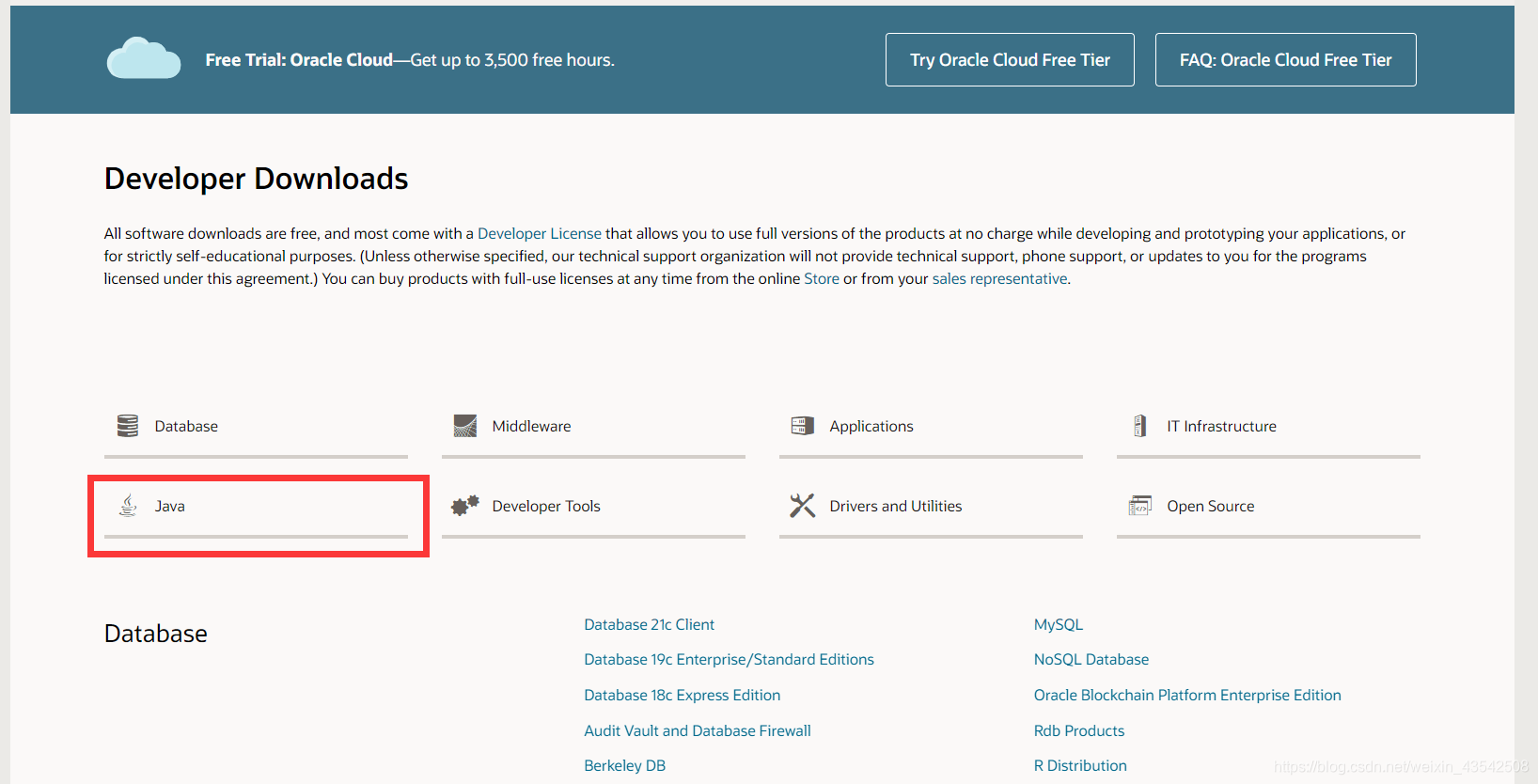Open the Middleware category tab
The image size is (1538, 784).
click(593, 427)
